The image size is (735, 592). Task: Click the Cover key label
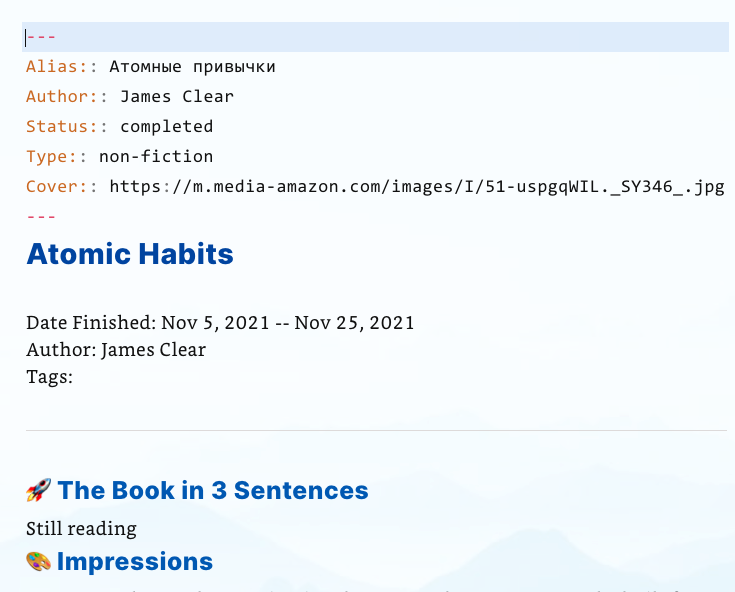[62, 187]
